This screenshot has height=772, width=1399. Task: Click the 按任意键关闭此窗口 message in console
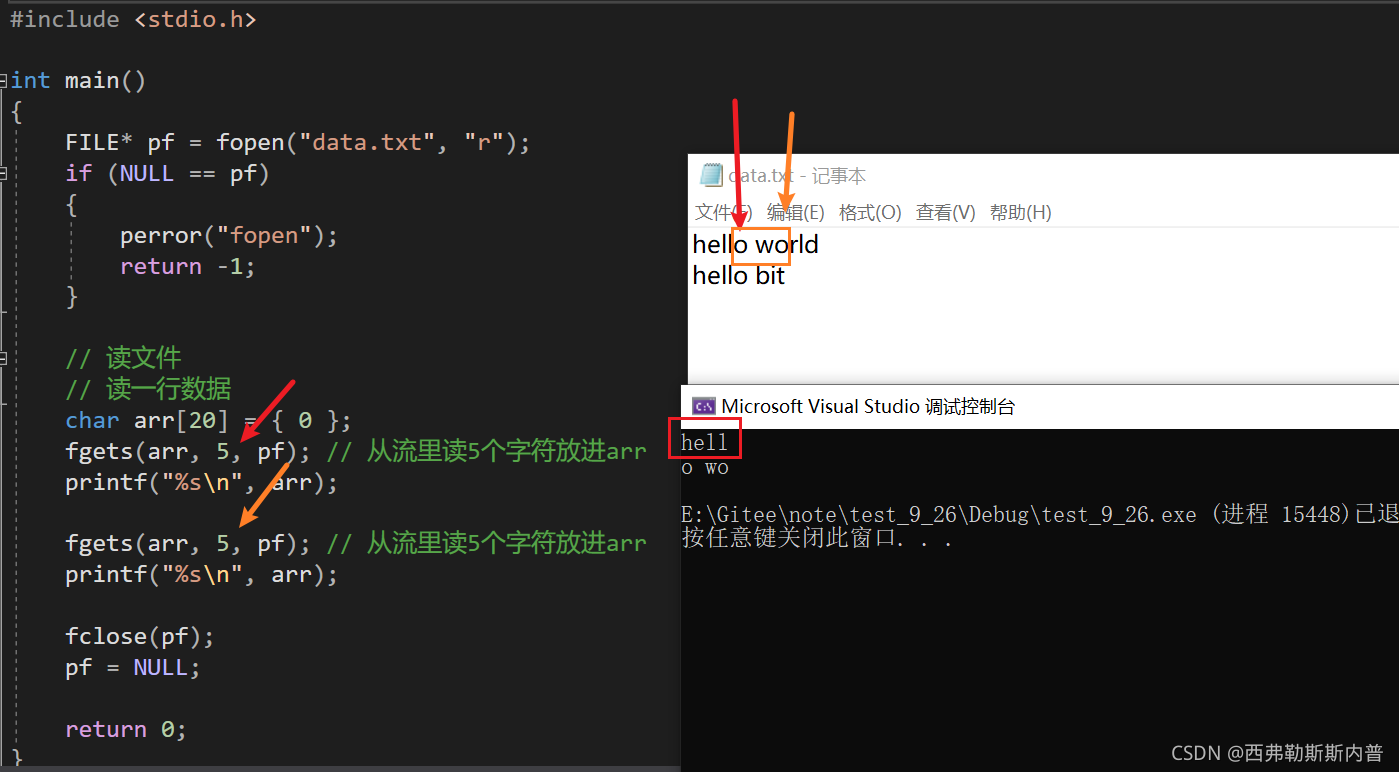click(817, 539)
